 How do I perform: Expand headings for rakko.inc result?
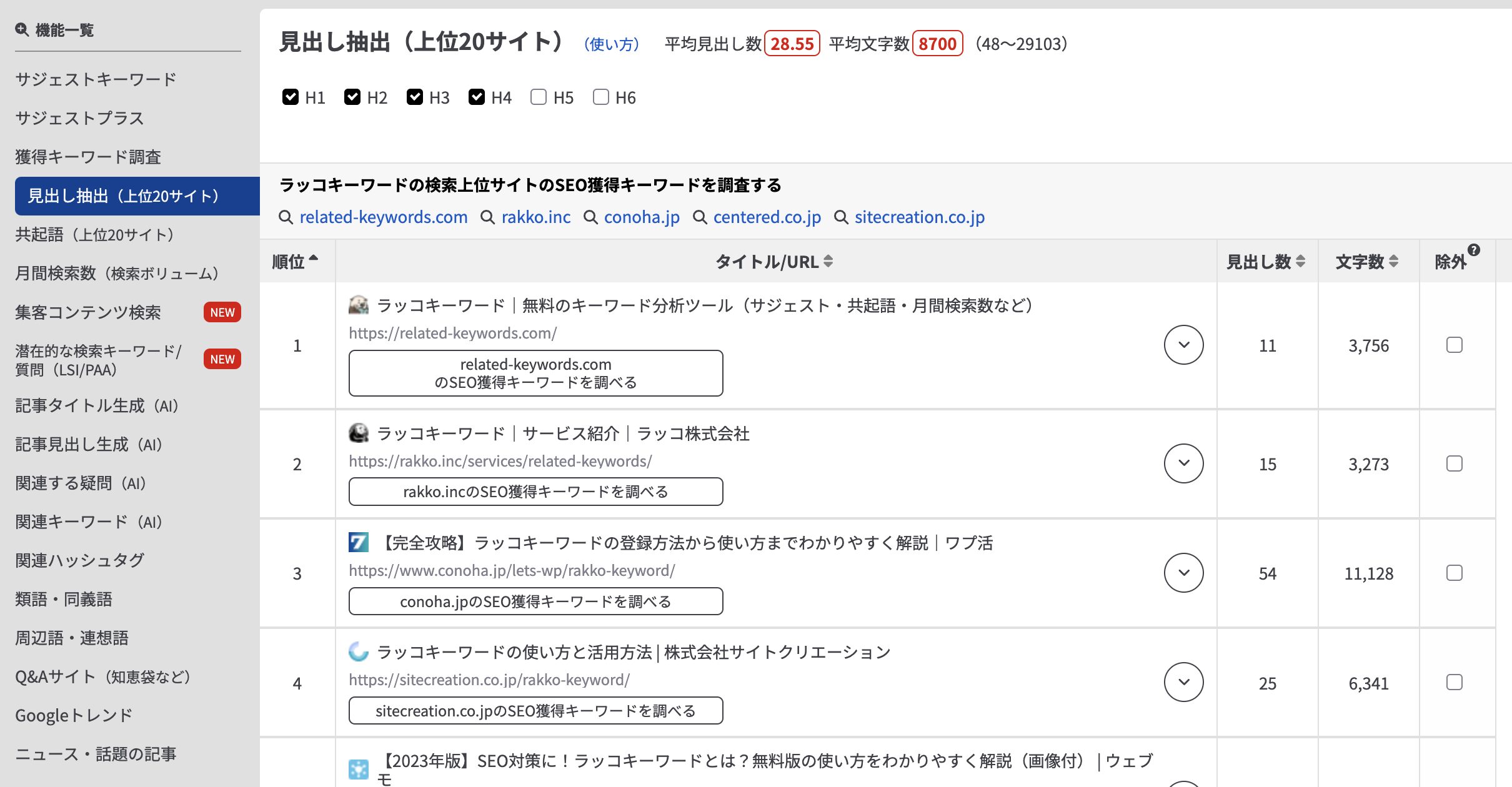pyautogui.click(x=1184, y=463)
